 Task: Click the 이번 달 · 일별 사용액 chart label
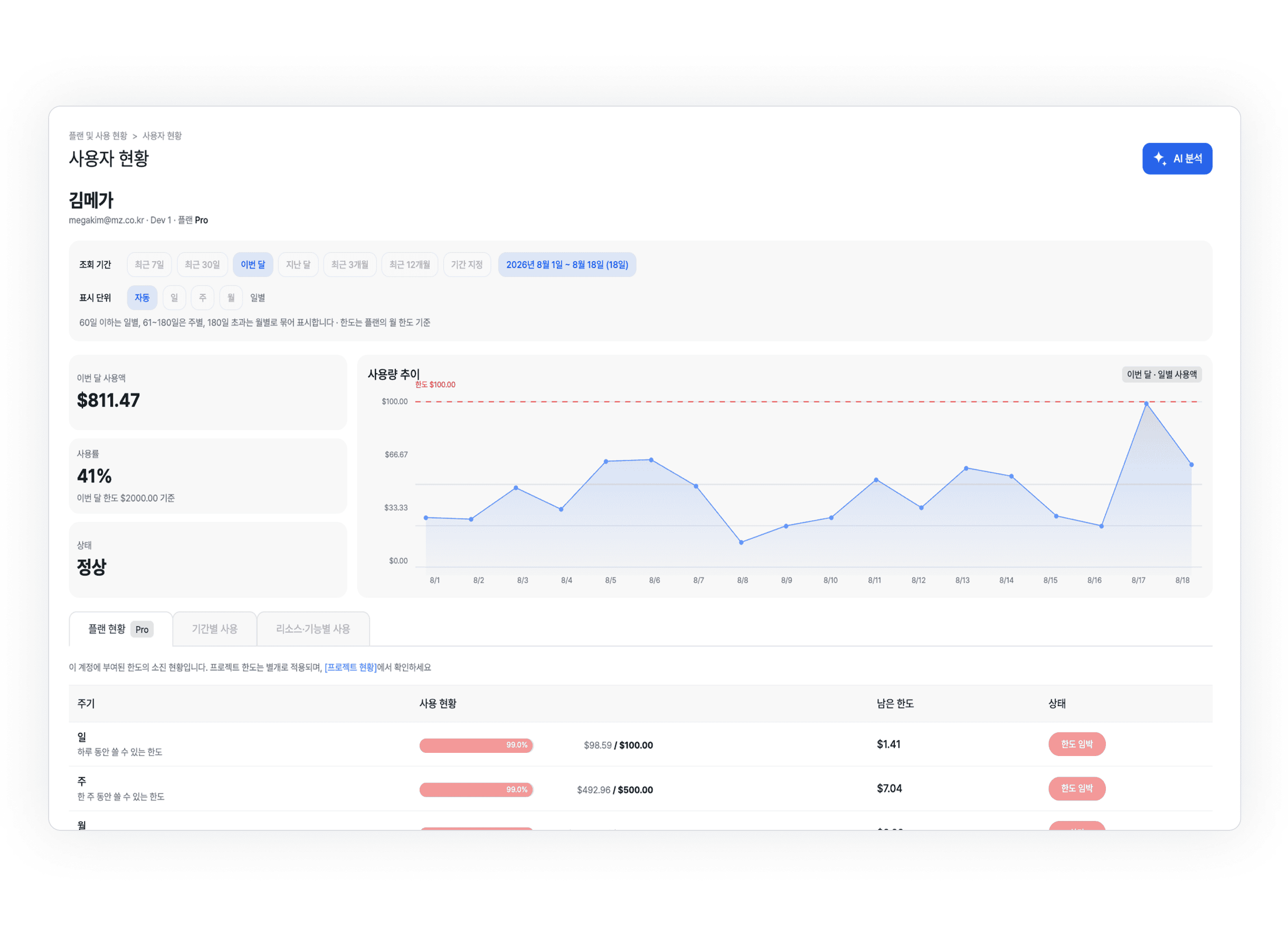click(x=1162, y=375)
